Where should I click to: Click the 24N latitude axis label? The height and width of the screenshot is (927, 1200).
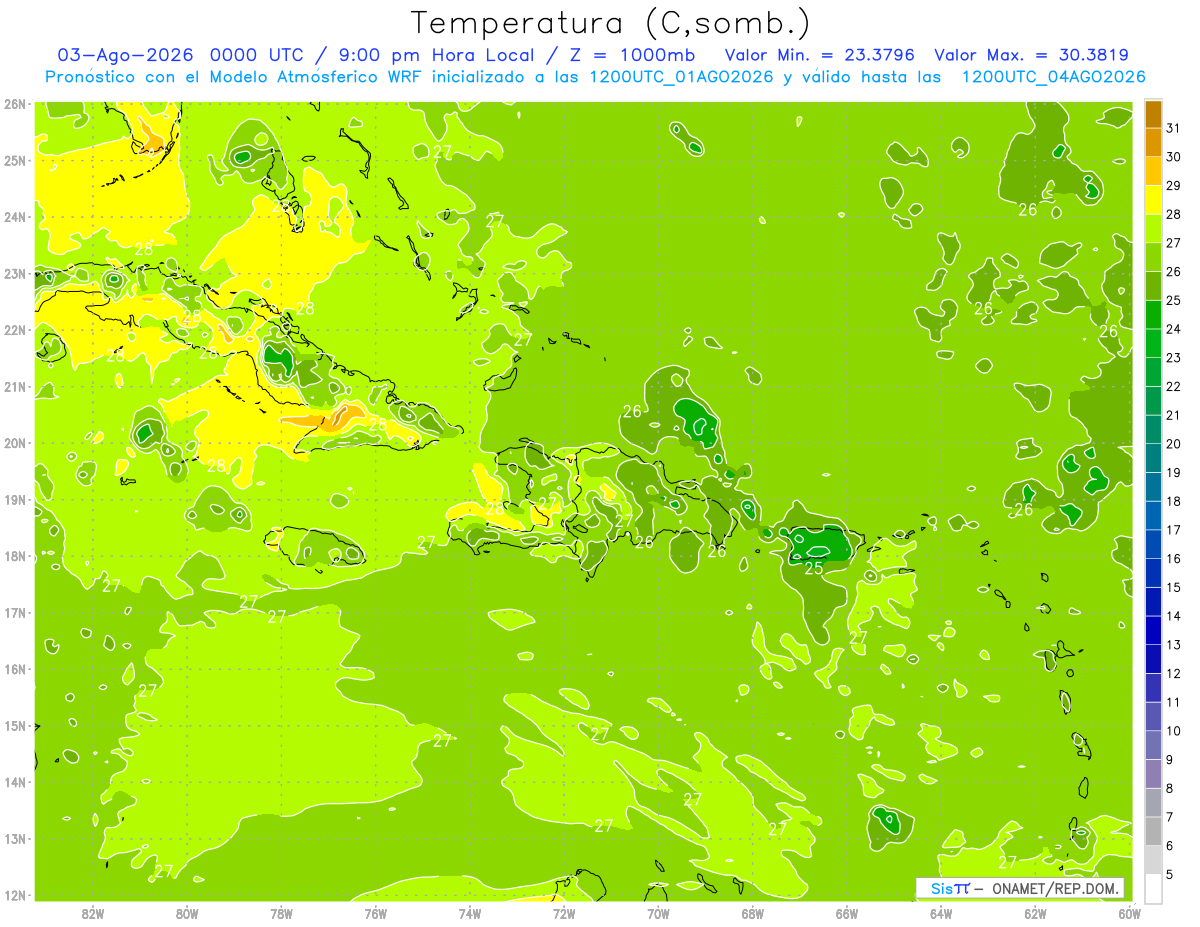[x=14, y=217]
